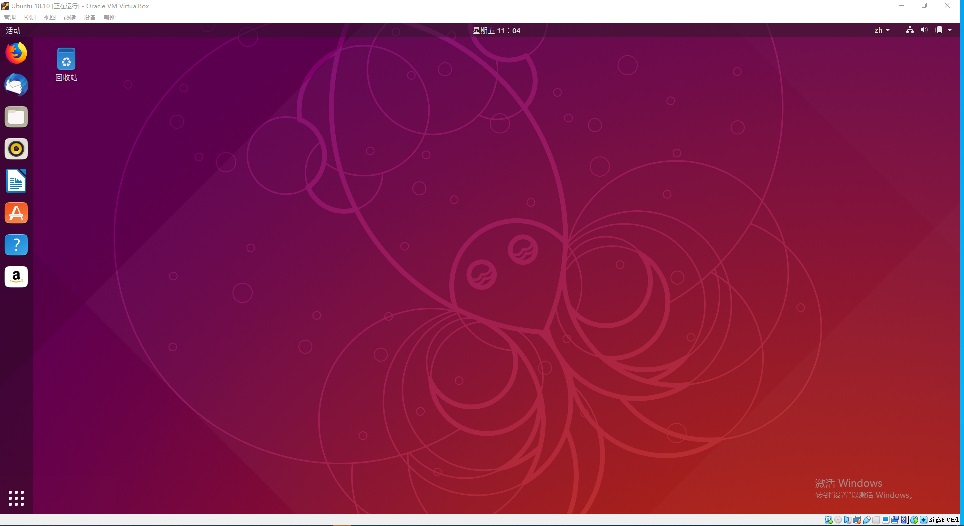Click the VirtualBox title bar app icon
The image size is (964, 526).
(x=5, y=6)
